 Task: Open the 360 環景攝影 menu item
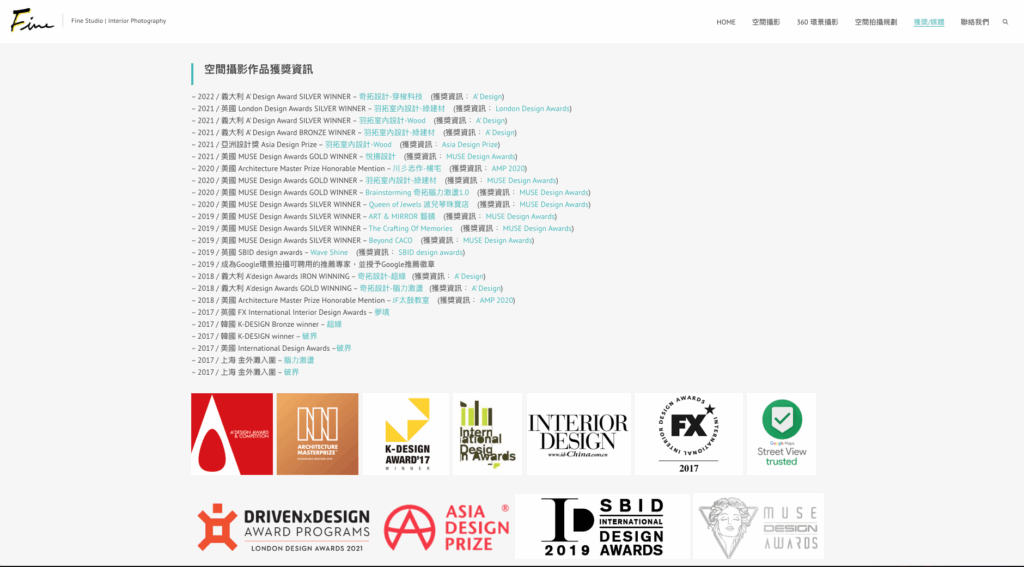coord(817,22)
